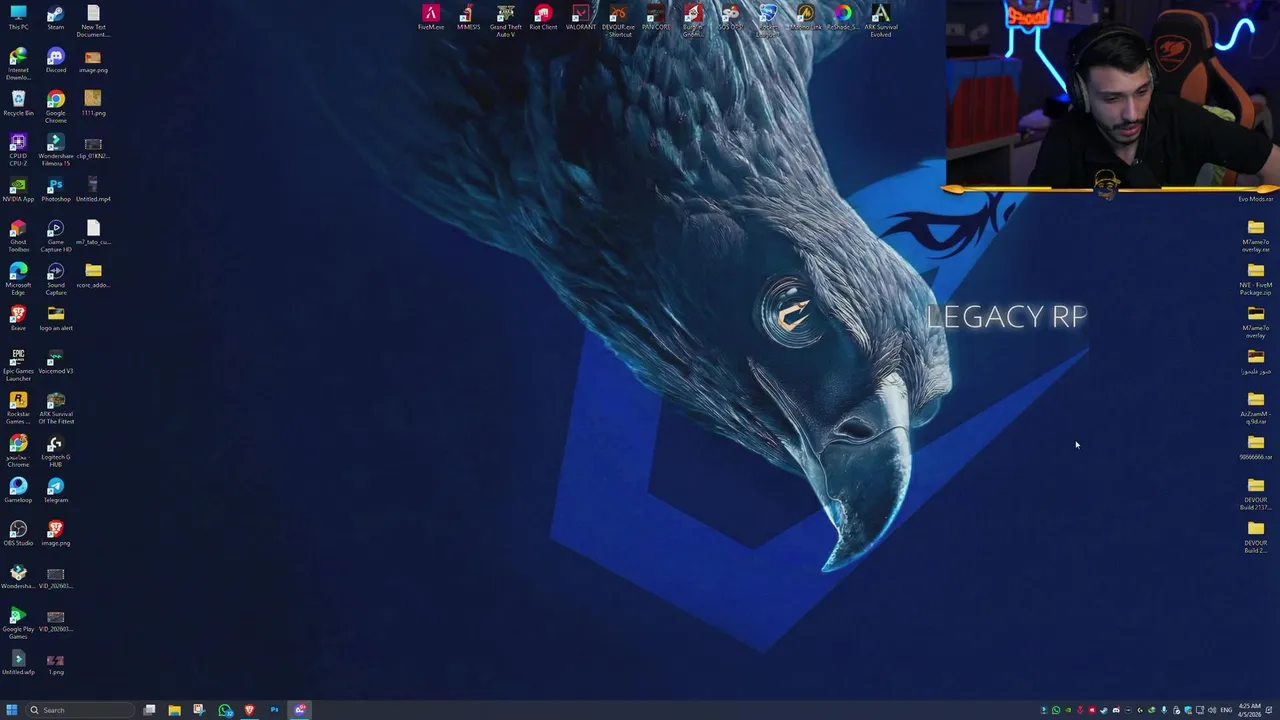Open Photoshop from the taskbar
Screen dimensions: 1280x720
pos(274,710)
